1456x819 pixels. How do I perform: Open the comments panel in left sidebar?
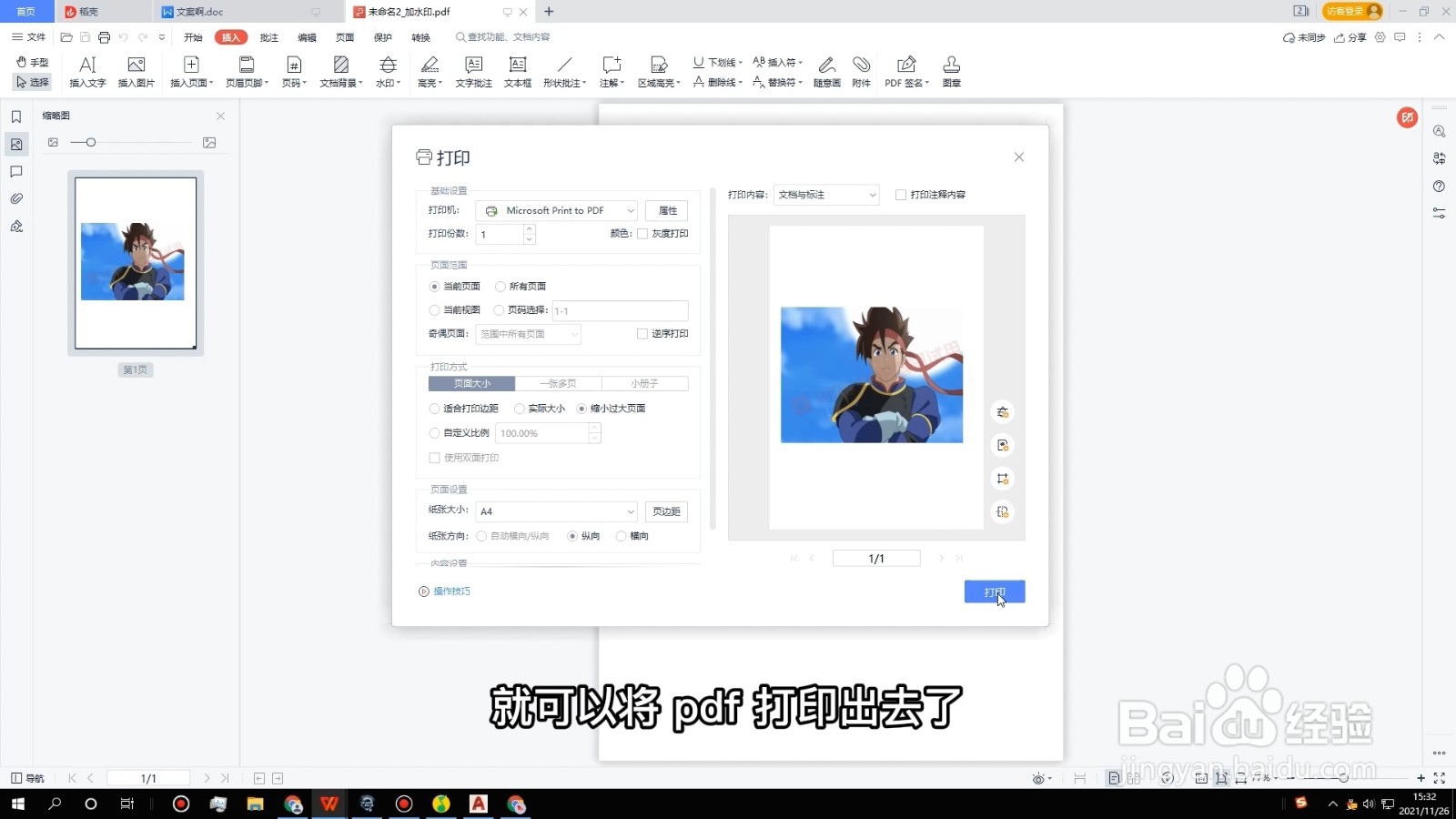coord(16,171)
